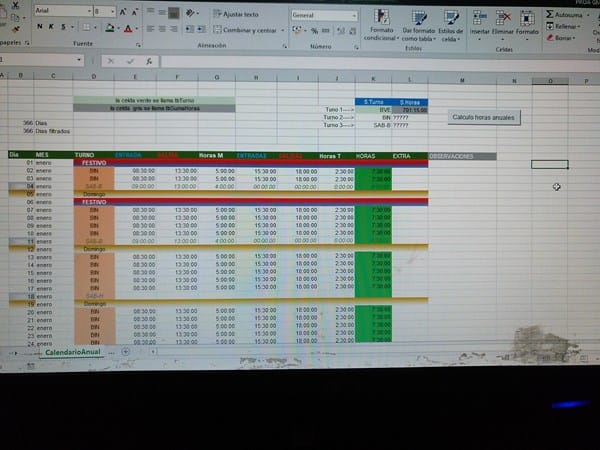Align text right
The image size is (600, 450).
click(174, 29)
